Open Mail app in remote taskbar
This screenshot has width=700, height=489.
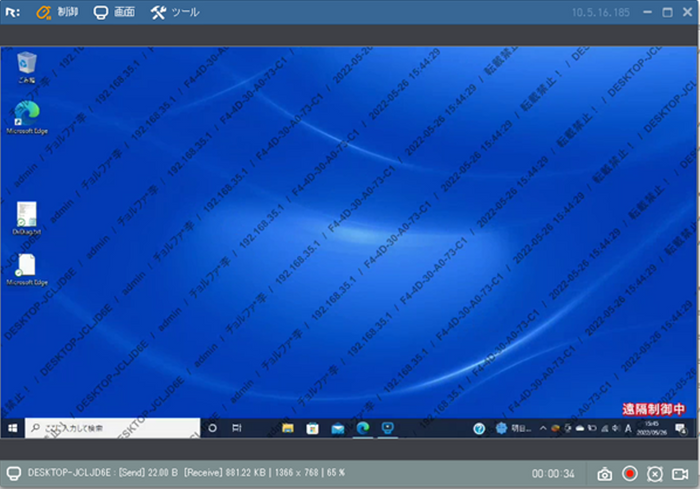pos(337,428)
